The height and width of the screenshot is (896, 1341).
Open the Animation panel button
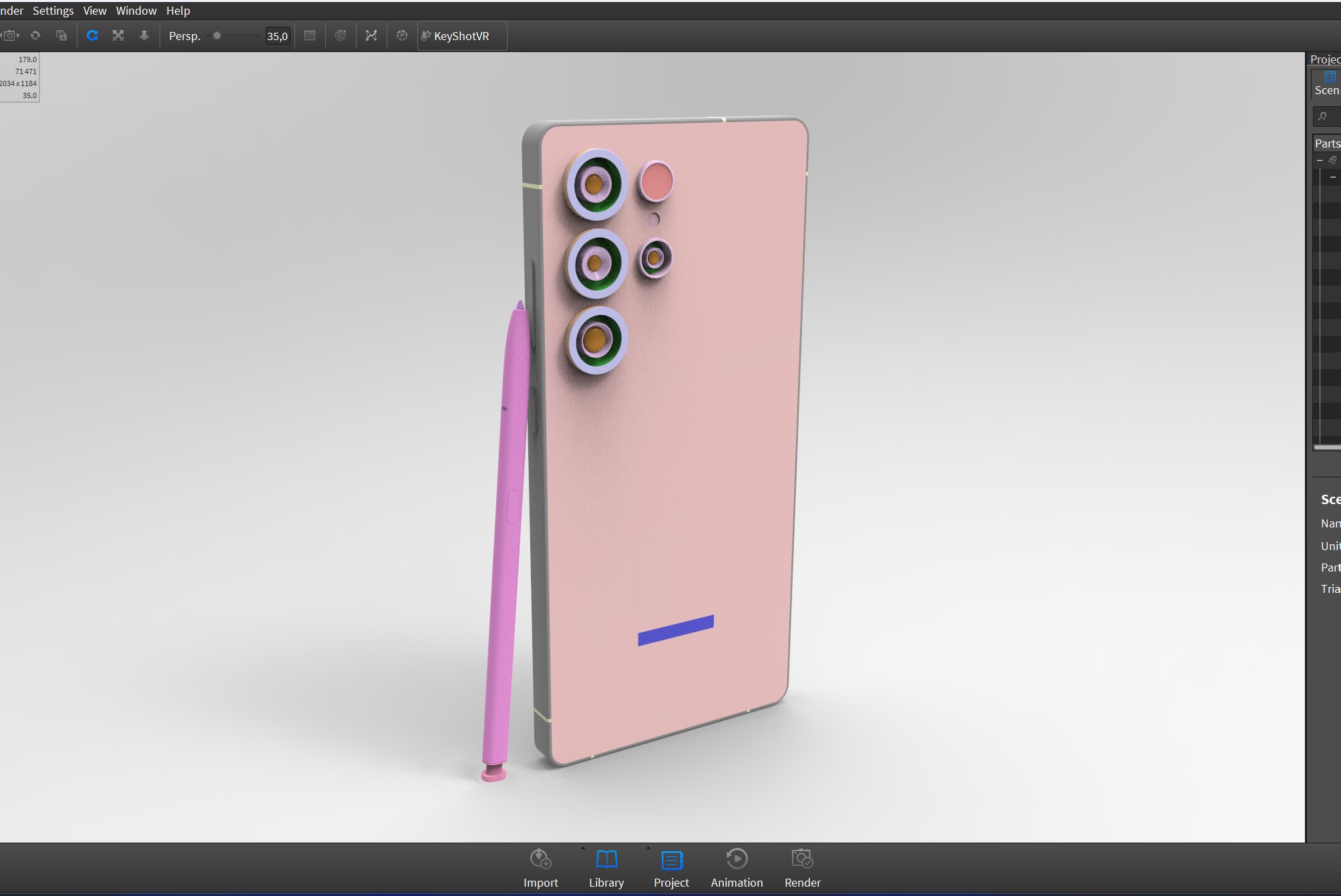coord(736,867)
